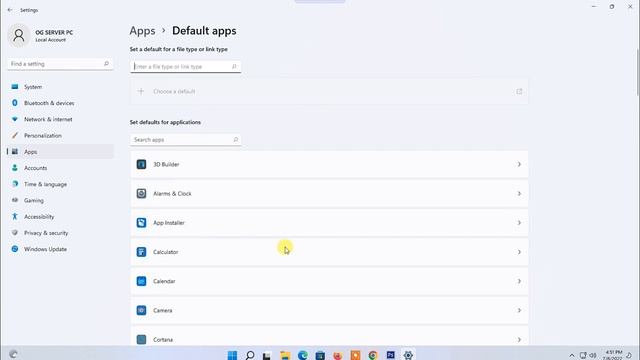
Task: Click the Accounts person icon
Action: [x=15, y=168]
